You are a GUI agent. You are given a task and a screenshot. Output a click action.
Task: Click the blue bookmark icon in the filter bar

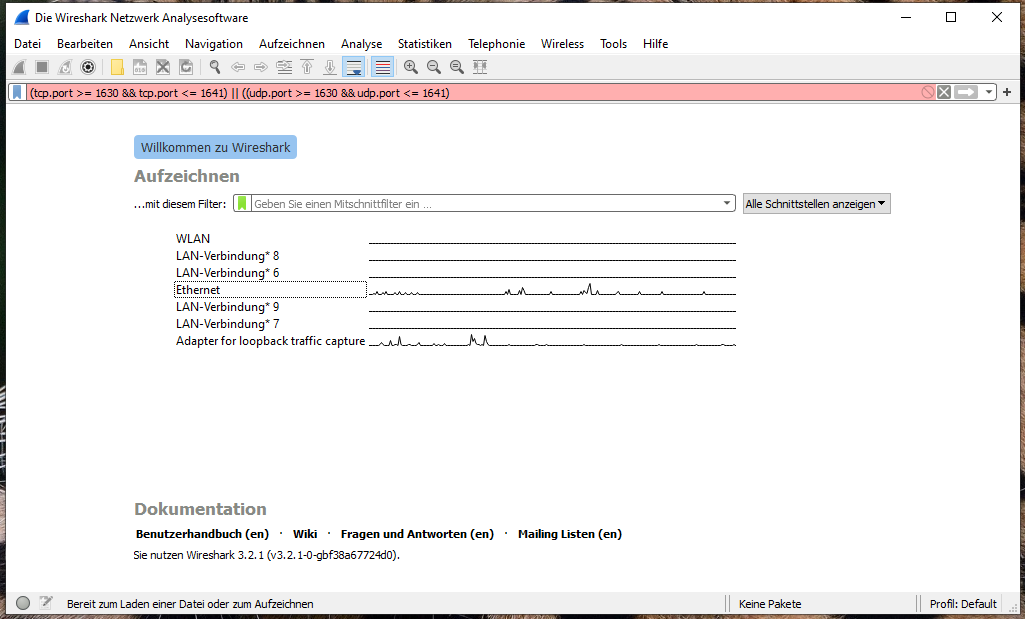click(16, 91)
